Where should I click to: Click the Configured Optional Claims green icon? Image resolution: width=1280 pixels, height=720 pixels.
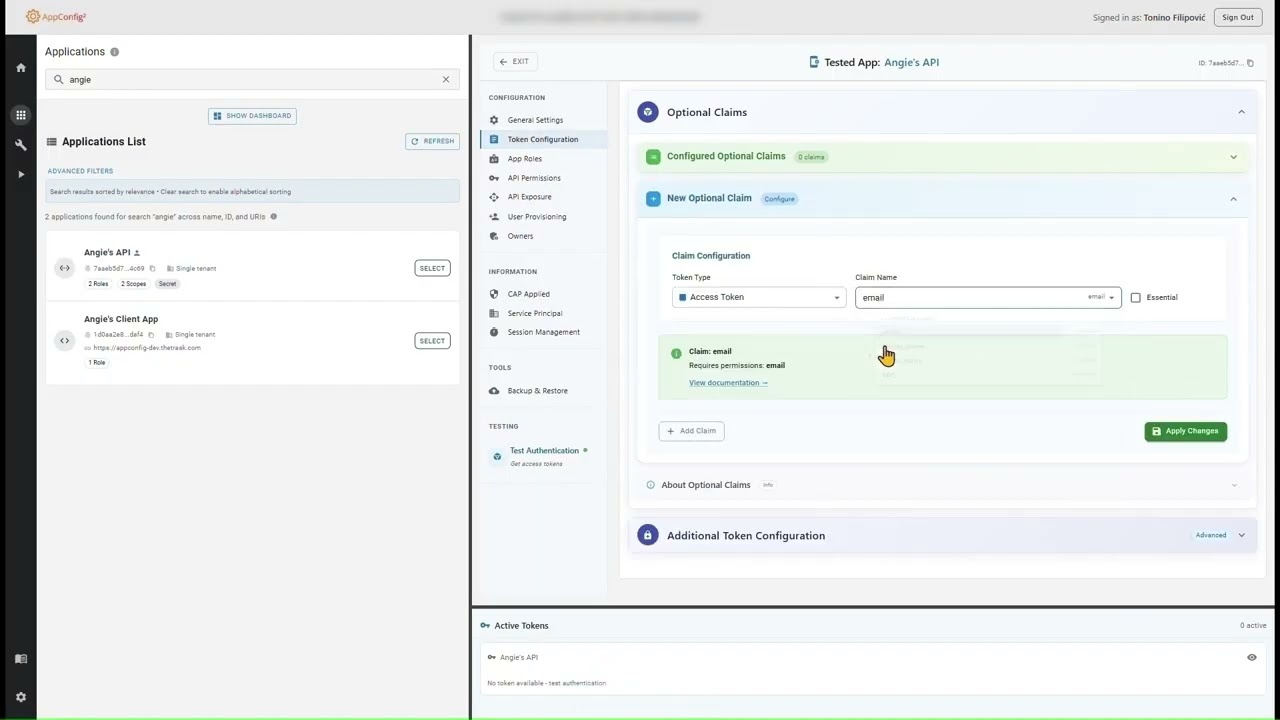[653, 157]
